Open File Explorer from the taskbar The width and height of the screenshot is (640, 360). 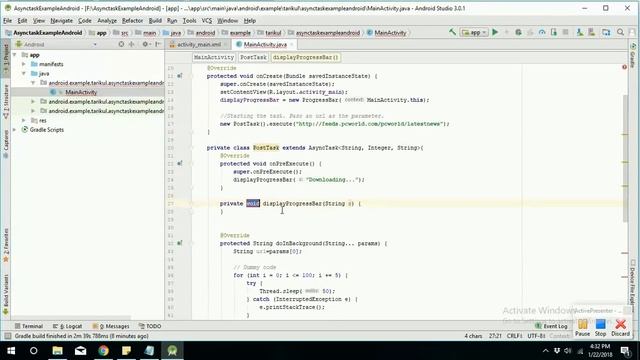coord(58,351)
